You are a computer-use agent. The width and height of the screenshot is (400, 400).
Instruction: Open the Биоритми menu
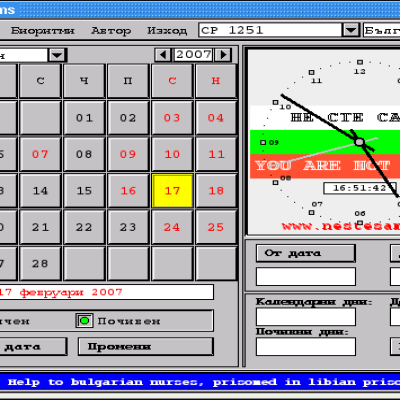(43, 31)
